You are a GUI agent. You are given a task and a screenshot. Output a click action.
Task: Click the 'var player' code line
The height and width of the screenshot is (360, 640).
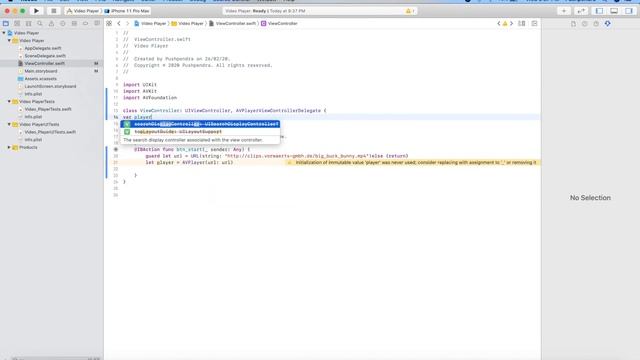click(x=137, y=117)
